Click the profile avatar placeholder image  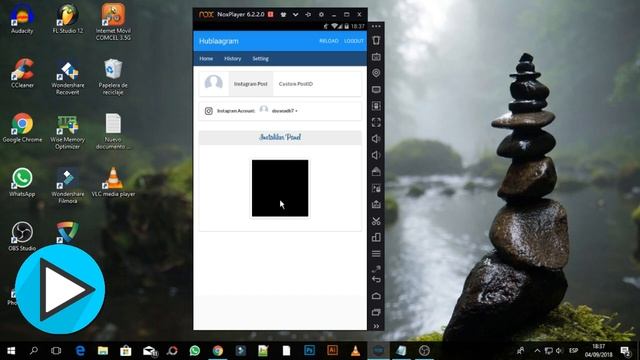coord(213,83)
